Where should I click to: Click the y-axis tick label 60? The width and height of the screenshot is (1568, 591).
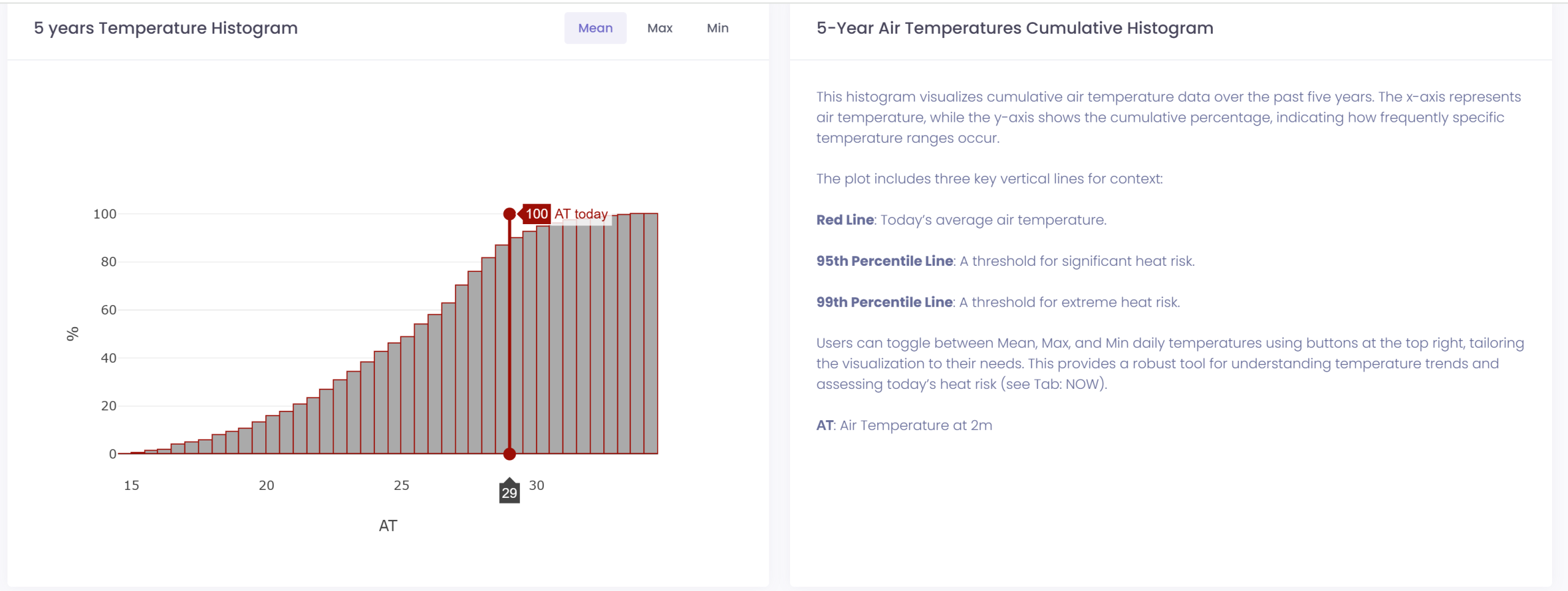click(x=108, y=310)
